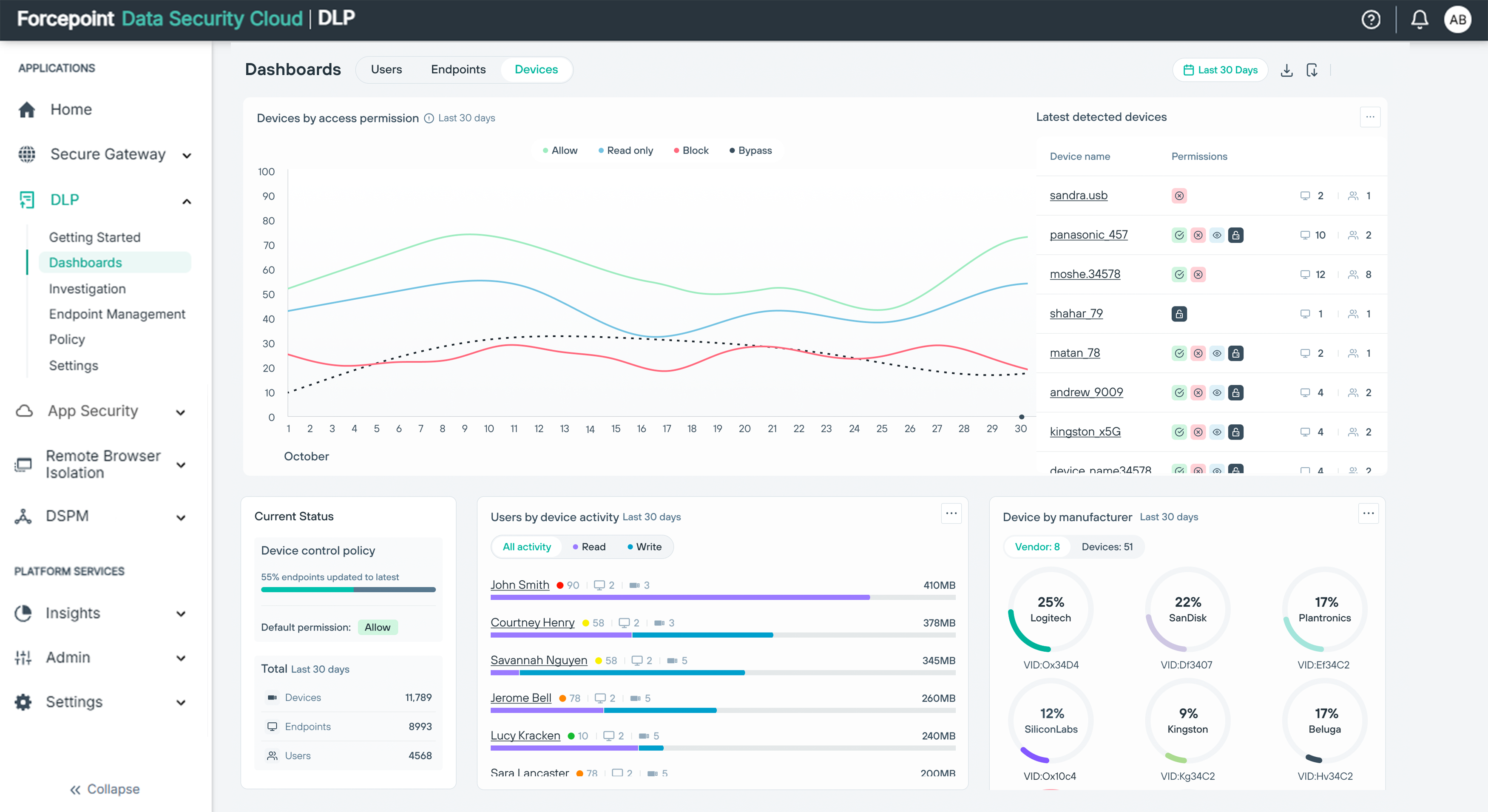Click the 25% Logitech manufacturer gauge
Screen dimensions: 1488x812
pos(1050,609)
